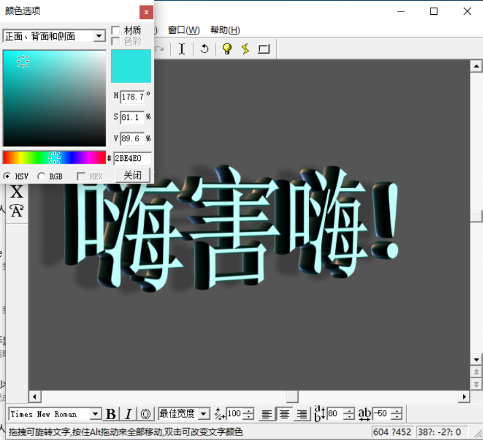This screenshot has width=483, height=440.
Task: Select the HSV radio button
Action: point(7,176)
